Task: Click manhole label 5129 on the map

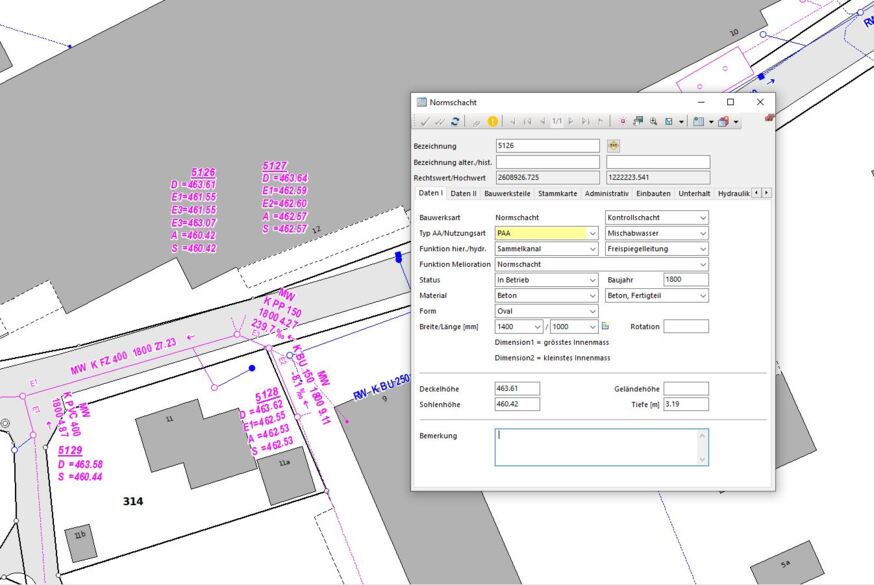Action: pyautogui.click(x=70, y=450)
